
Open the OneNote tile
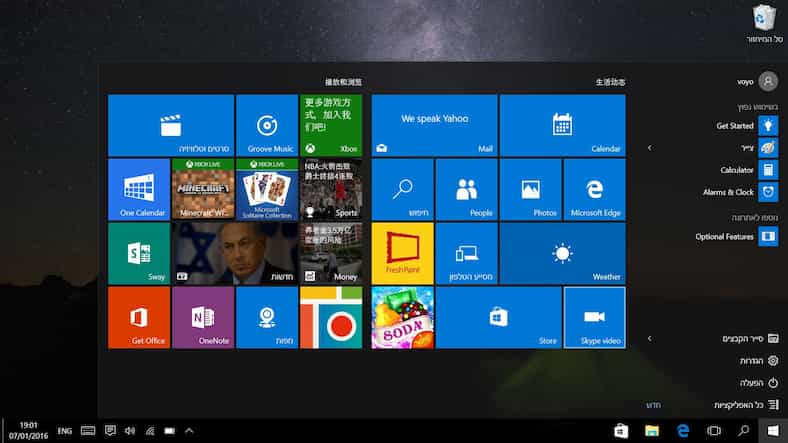click(x=202, y=317)
